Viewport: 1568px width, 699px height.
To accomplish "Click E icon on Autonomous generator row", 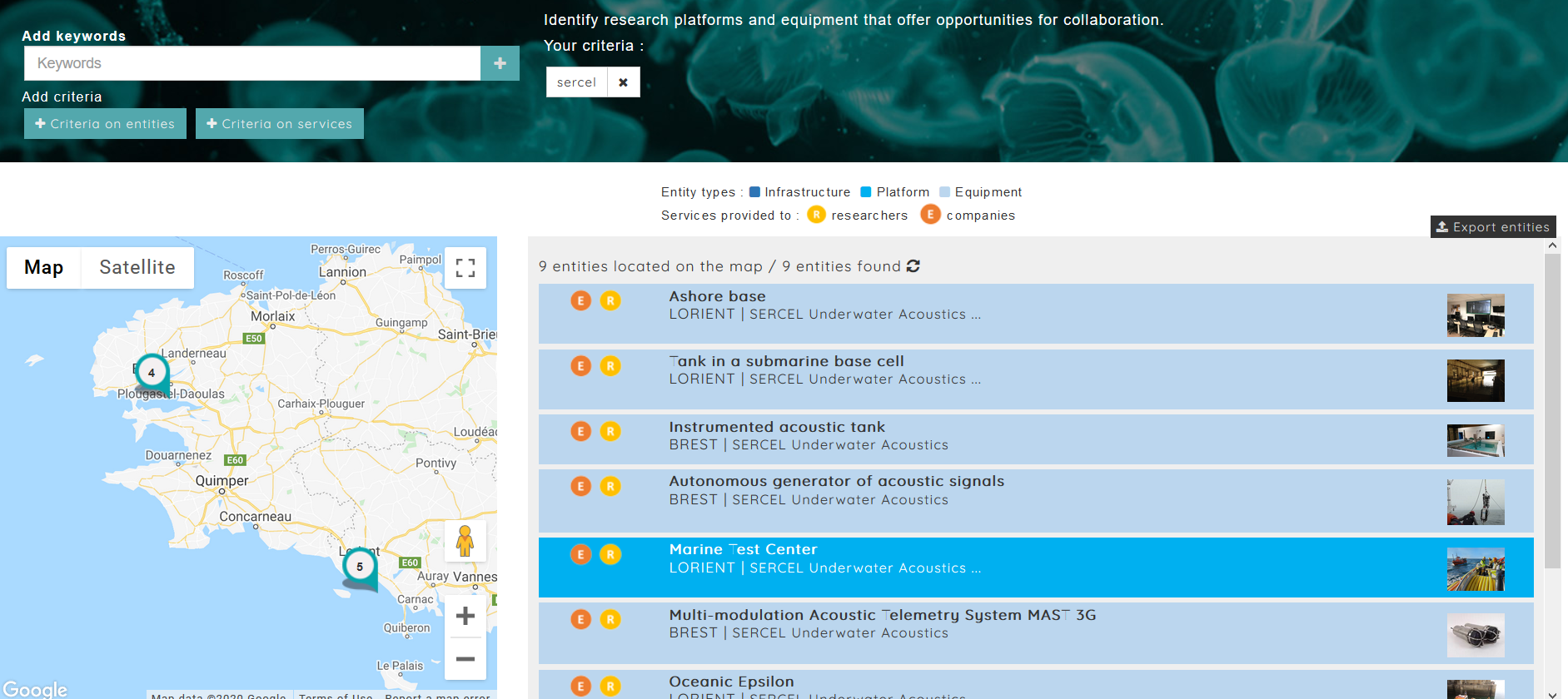I will click(581, 486).
